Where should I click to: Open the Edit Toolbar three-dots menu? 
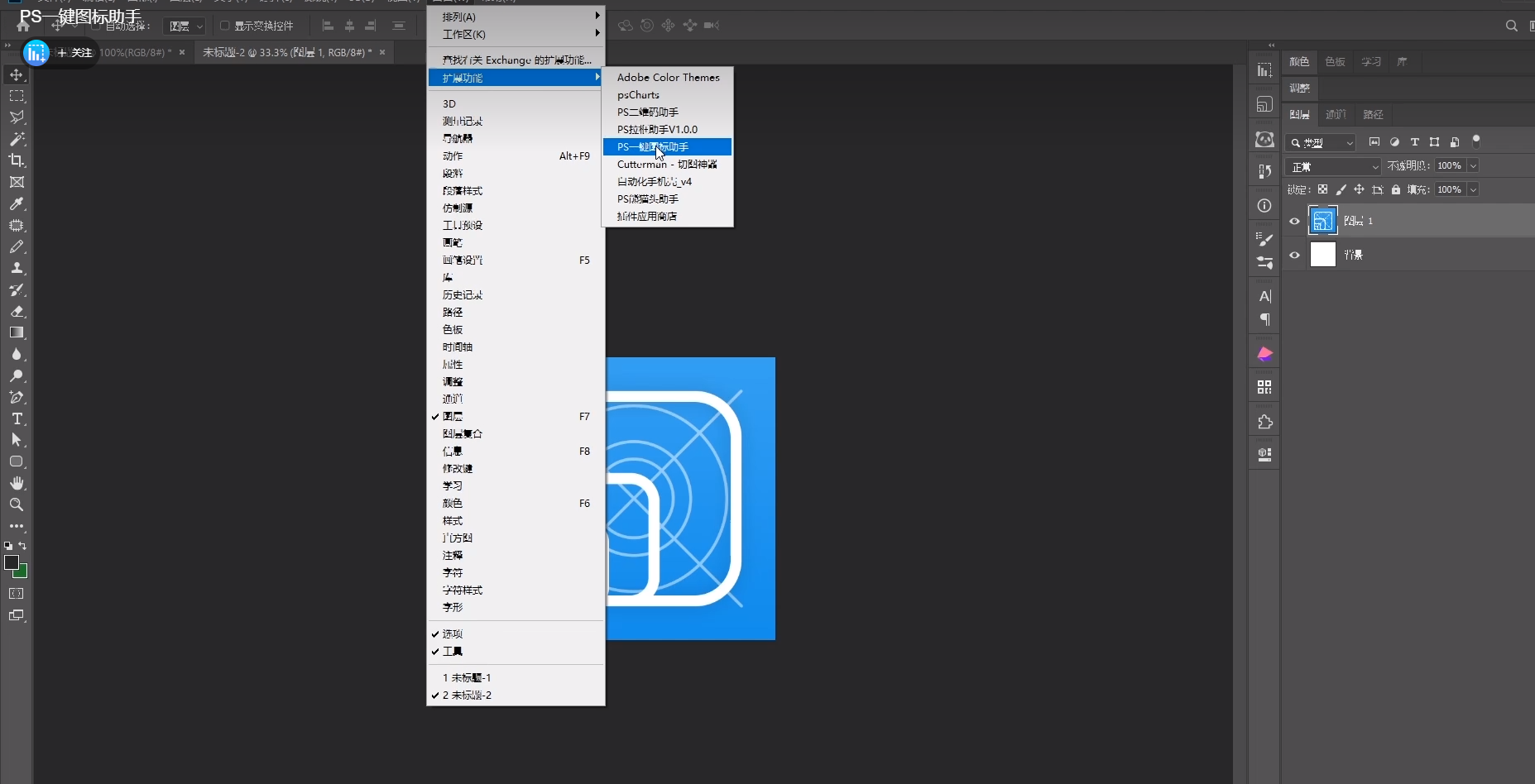17,526
